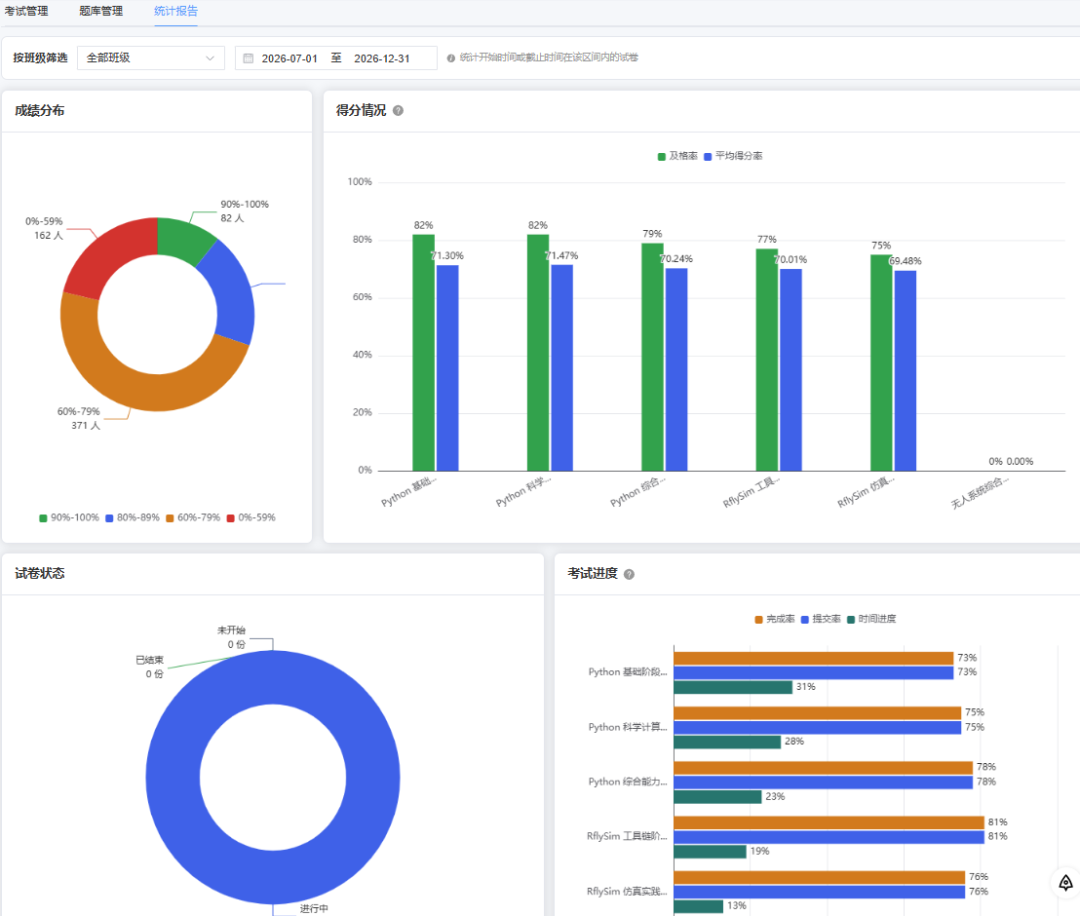Toggle 平均得分率 legend in score chart
Screen dimensions: 1080x916
[x=733, y=156]
